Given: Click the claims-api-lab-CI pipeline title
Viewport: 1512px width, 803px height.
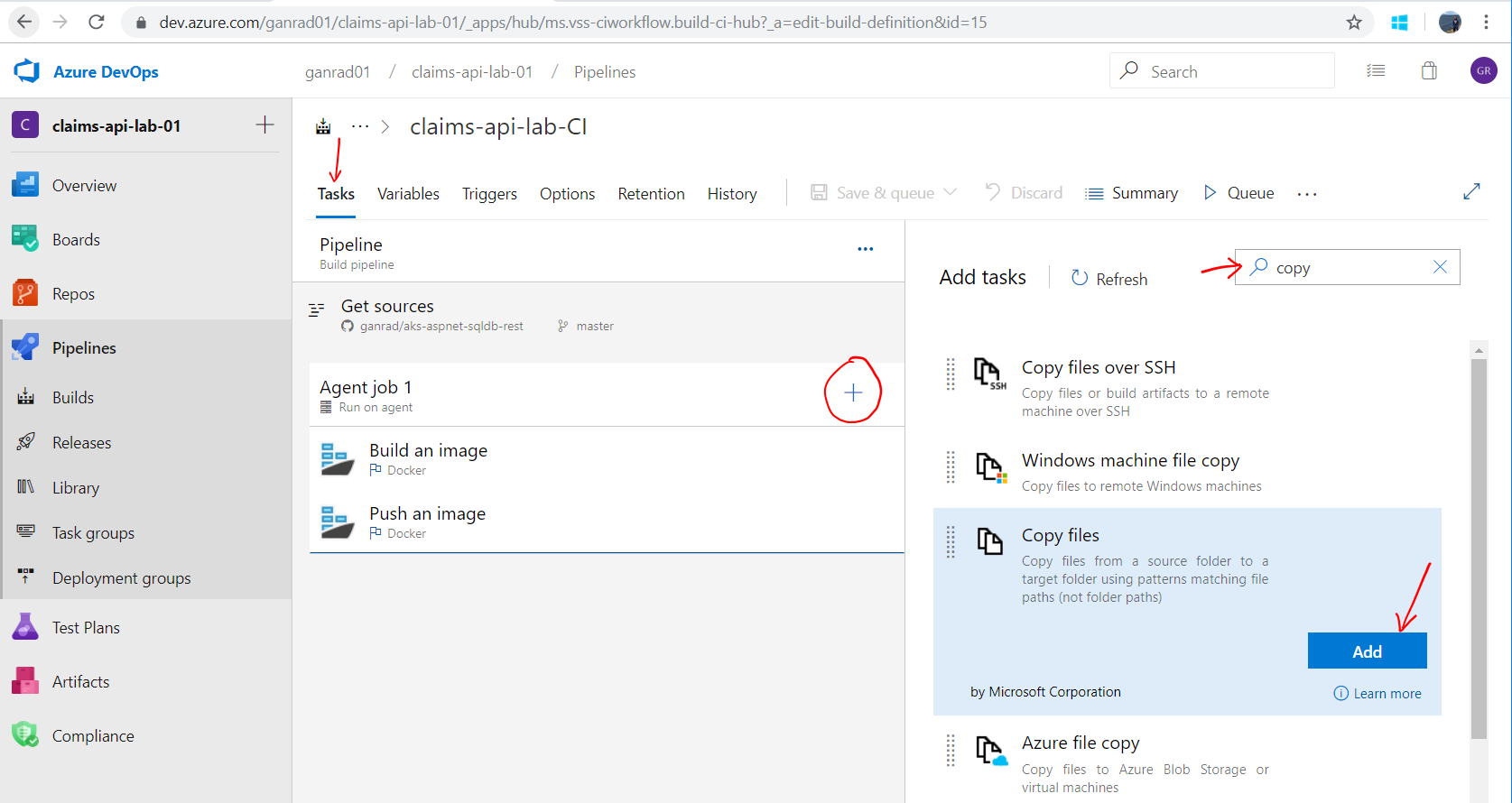Looking at the screenshot, I should coord(498,127).
